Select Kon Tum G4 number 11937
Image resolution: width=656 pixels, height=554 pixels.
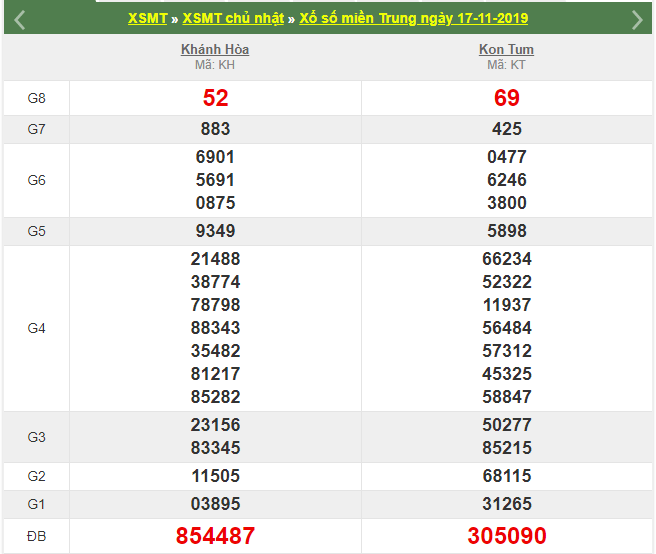pos(507,305)
